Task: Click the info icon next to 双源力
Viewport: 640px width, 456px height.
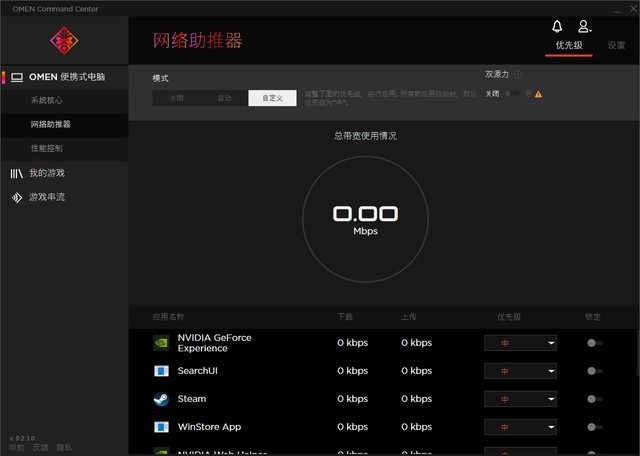Action: pos(518,74)
